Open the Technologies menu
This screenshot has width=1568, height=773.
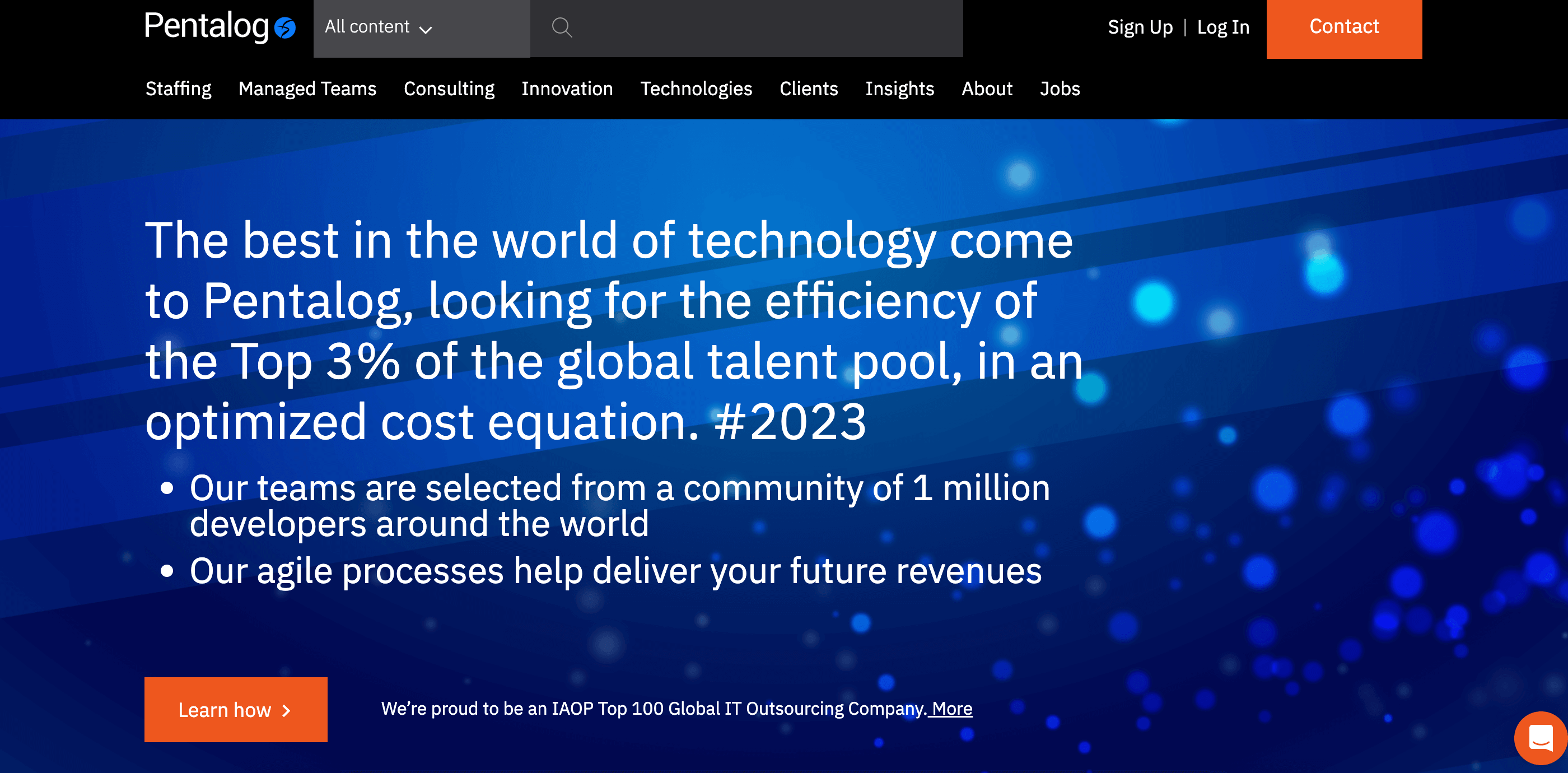pos(696,89)
